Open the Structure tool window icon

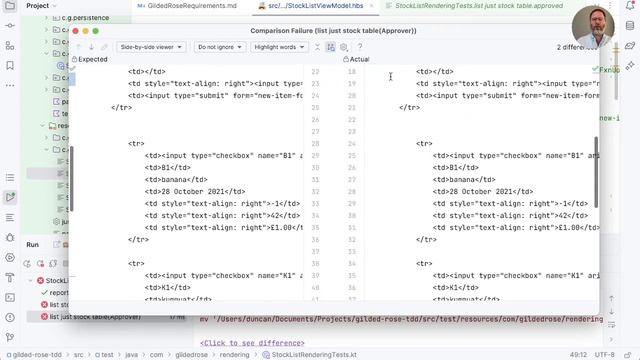pyautogui.click(x=10, y=45)
